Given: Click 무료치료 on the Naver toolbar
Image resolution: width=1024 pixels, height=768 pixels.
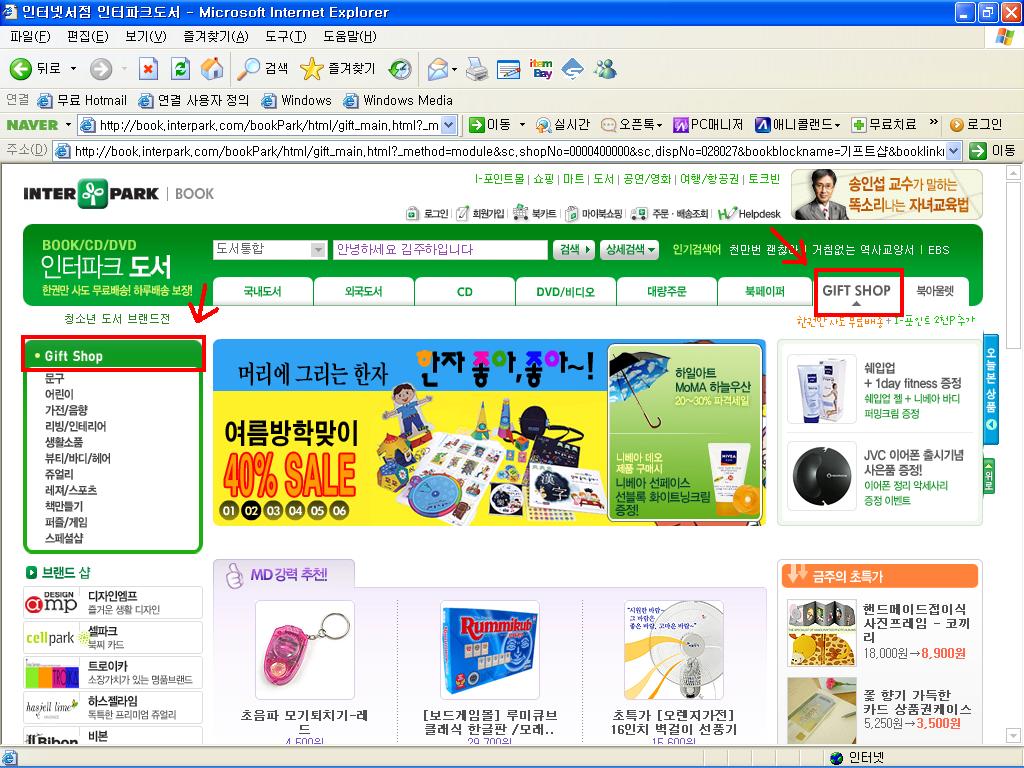Looking at the screenshot, I should pyautogui.click(x=884, y=124).
